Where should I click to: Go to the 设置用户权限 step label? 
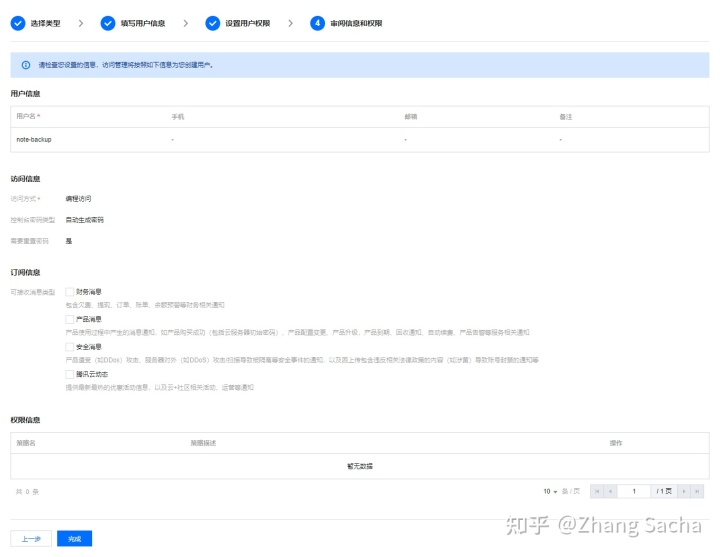coord(248,22)
